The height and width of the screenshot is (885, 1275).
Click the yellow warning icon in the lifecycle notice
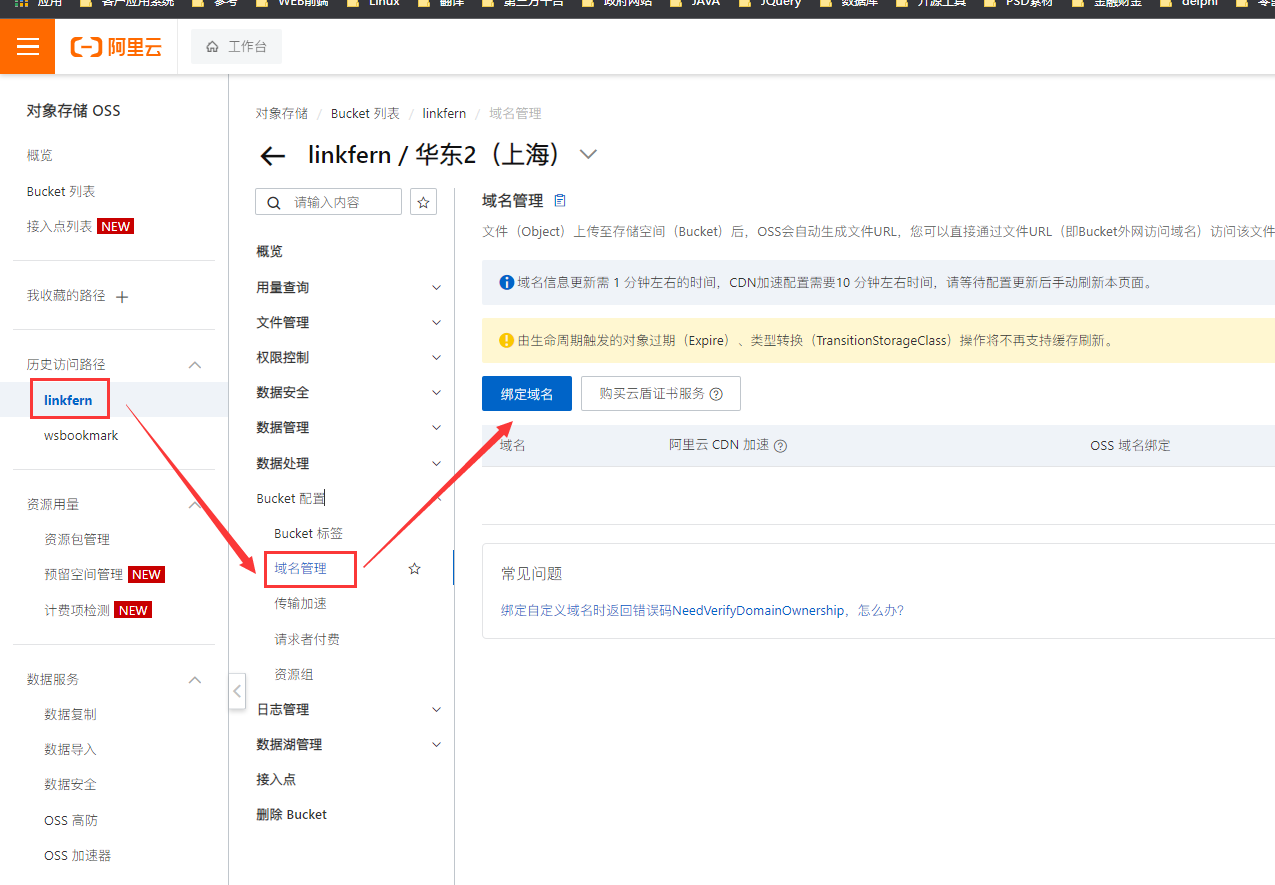coord(506,341)
